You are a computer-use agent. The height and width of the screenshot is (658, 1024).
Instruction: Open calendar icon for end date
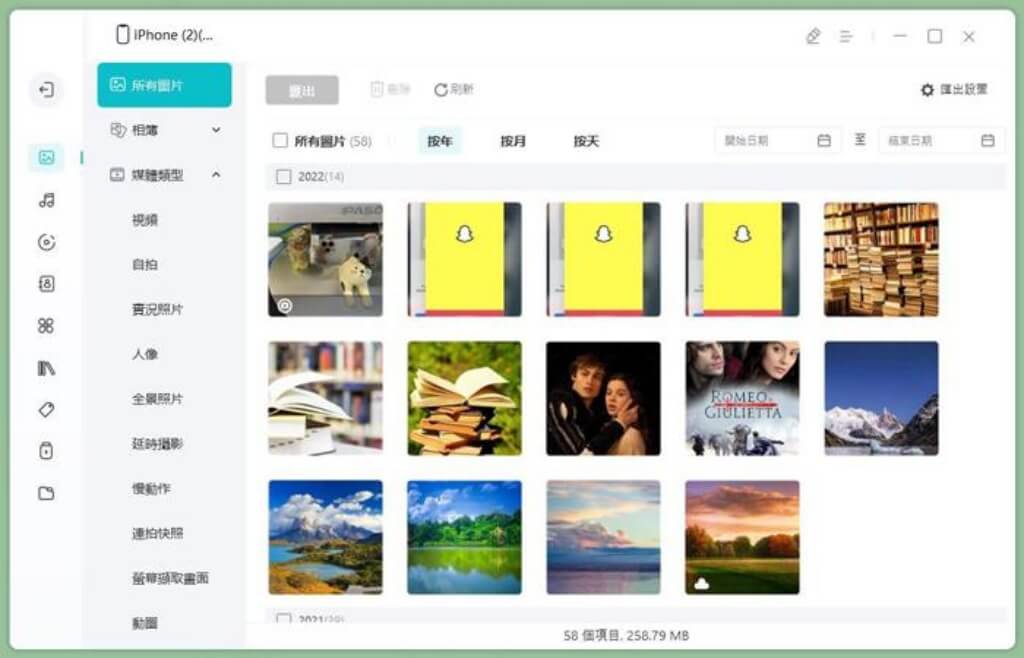(x=987, y=140)
